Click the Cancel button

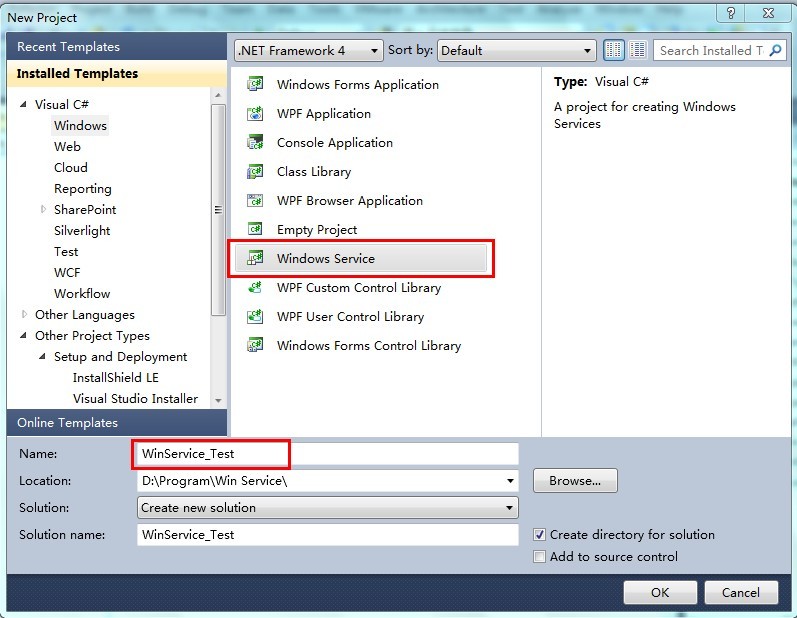coord(741,593)
